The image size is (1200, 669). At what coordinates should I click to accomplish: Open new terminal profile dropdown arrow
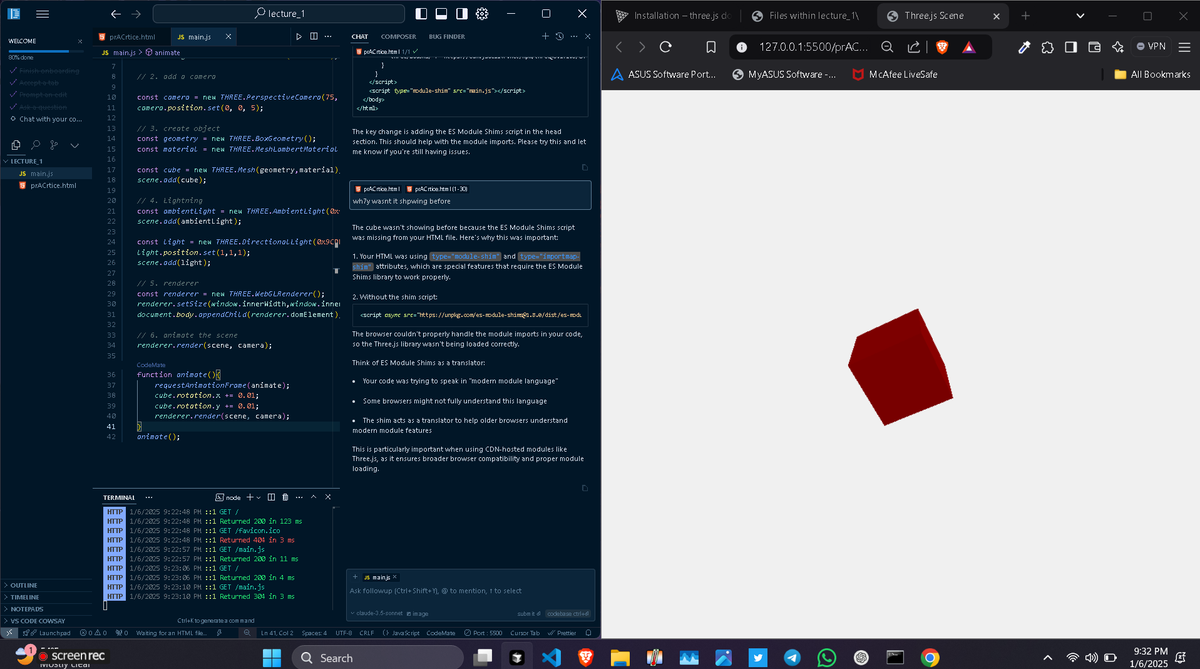(x=258, y=497)
